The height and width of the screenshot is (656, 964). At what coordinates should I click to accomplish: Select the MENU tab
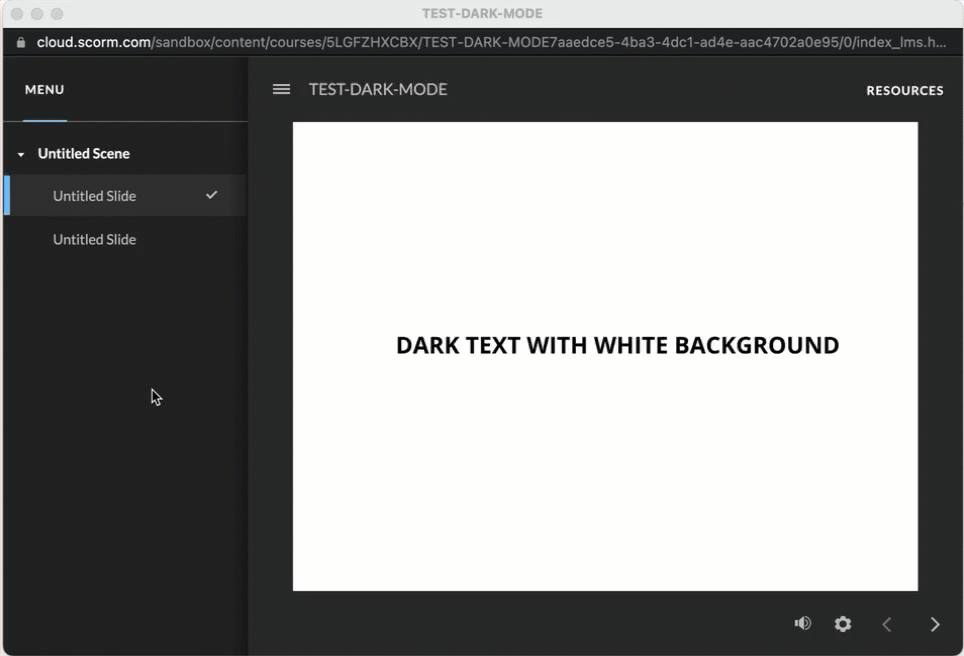(44, 90)
